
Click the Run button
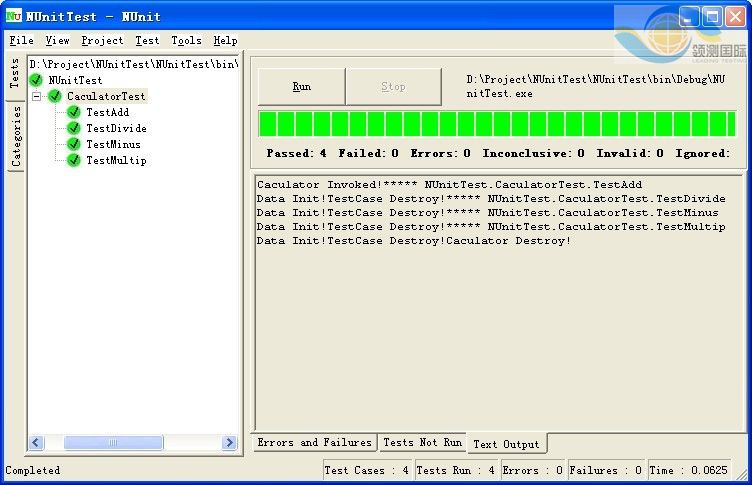[x=302, y=86]
